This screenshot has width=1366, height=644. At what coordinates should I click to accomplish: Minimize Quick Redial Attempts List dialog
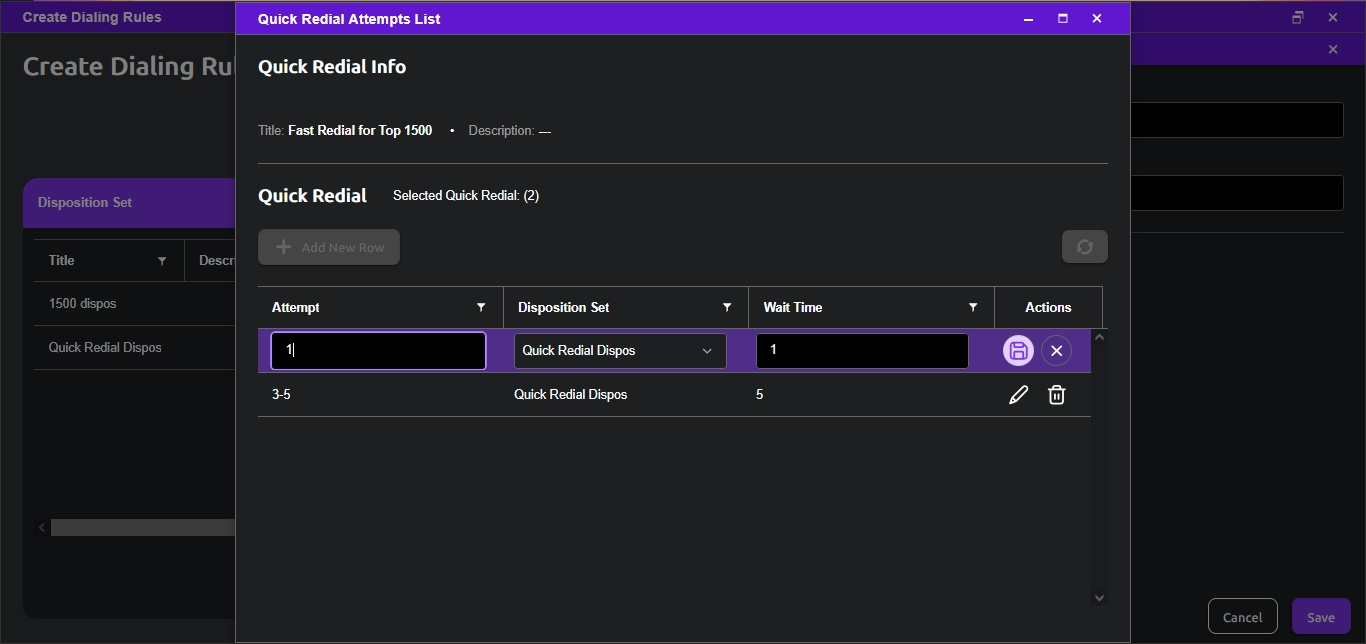[1029, 18]
